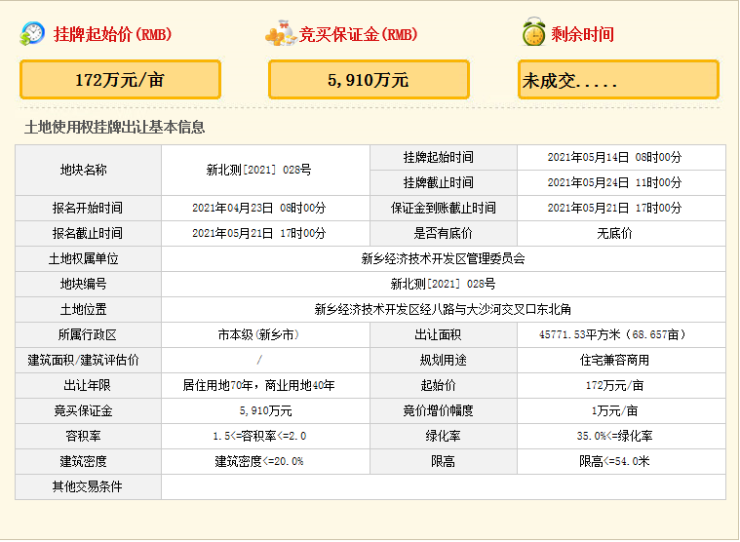Click the 建筑面积/建筑评估价 label cell
Image resolution: width=740 pixels, height=542 pixels.
88,360
